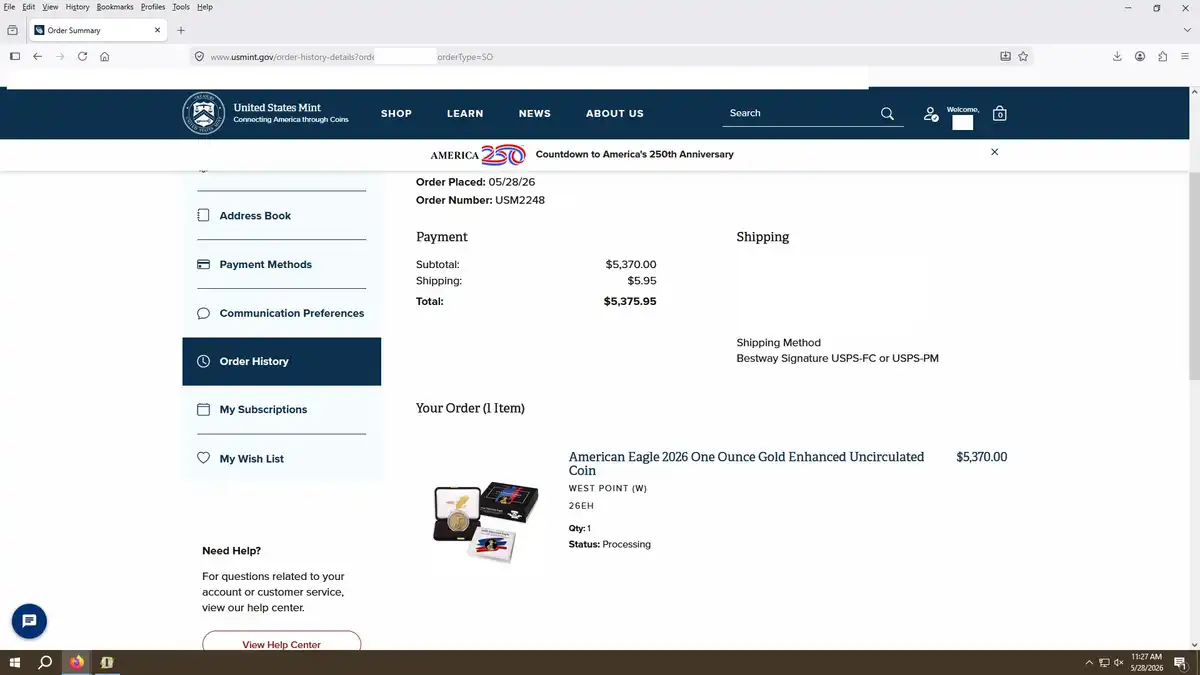
Task: Open the SHOP navigation menu
Action: pyautogui.click(x=396, y=114)
